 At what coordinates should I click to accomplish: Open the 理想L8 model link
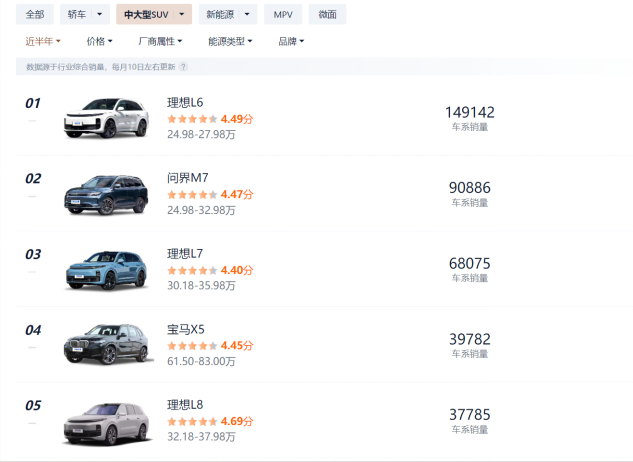(185, 405)
